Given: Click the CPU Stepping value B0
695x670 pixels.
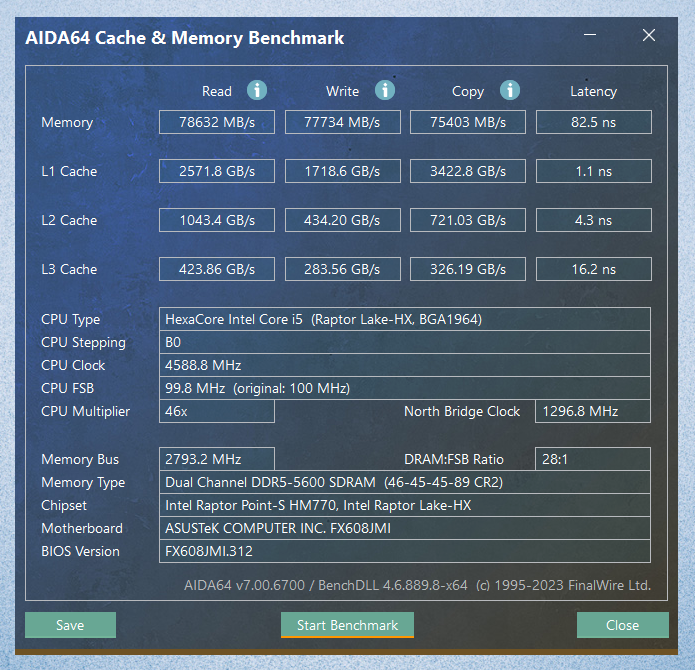Looking at the screenshot, I should click(405, 342).
